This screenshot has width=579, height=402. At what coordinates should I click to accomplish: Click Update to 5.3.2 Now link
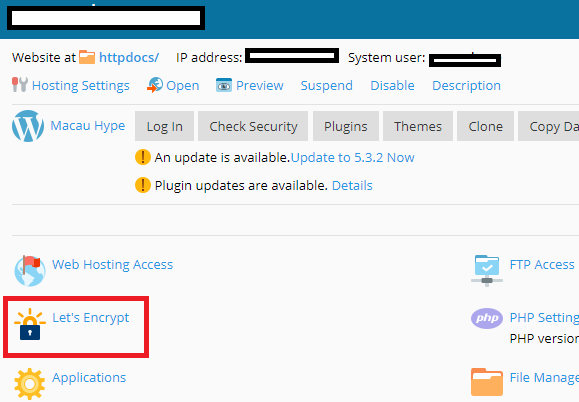coord(353,158)
